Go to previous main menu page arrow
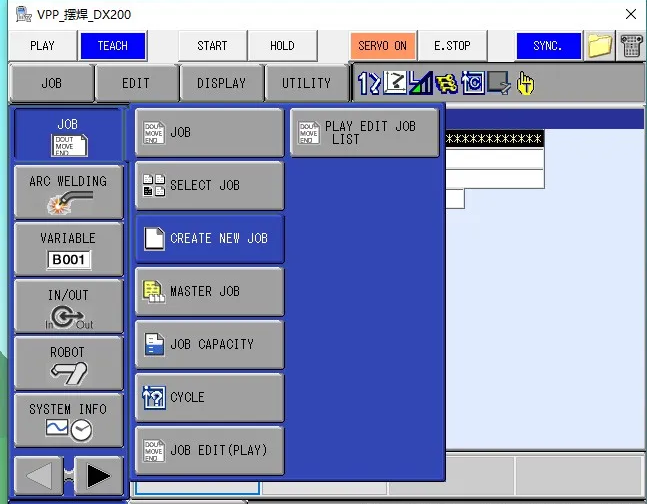The width and height of the screenshot is (647, 504). point(39,476)
